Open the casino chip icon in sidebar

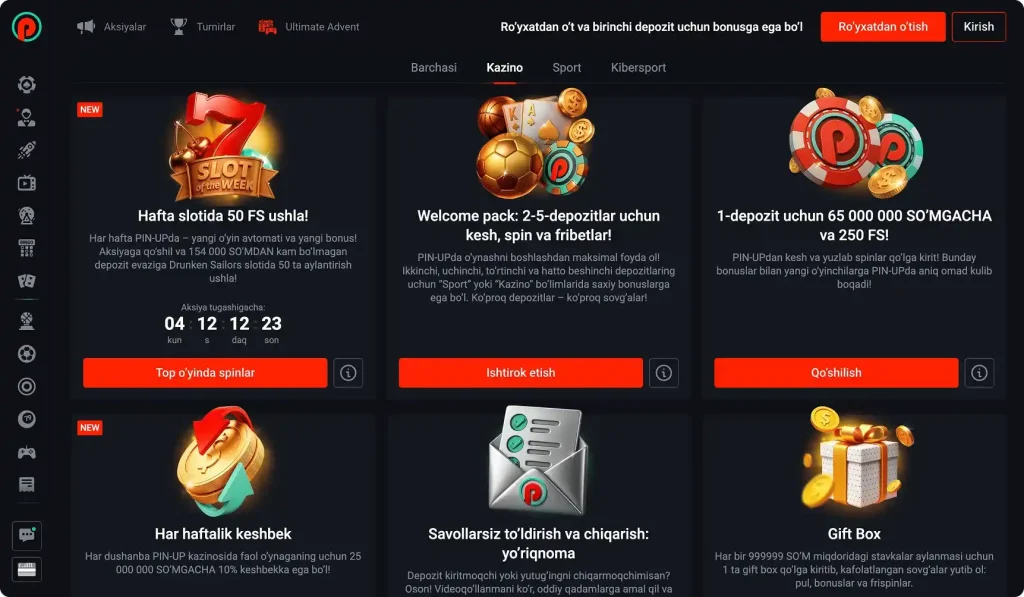26,84
